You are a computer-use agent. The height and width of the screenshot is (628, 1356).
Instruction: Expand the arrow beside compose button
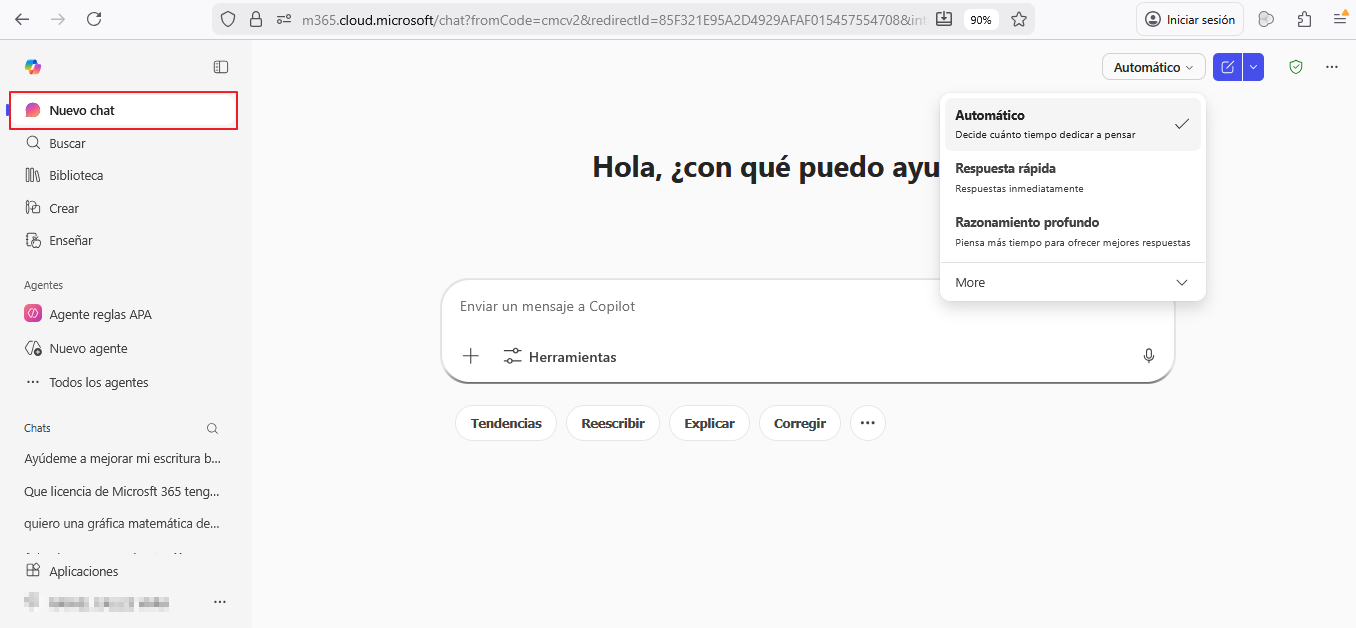point(1253,67)
